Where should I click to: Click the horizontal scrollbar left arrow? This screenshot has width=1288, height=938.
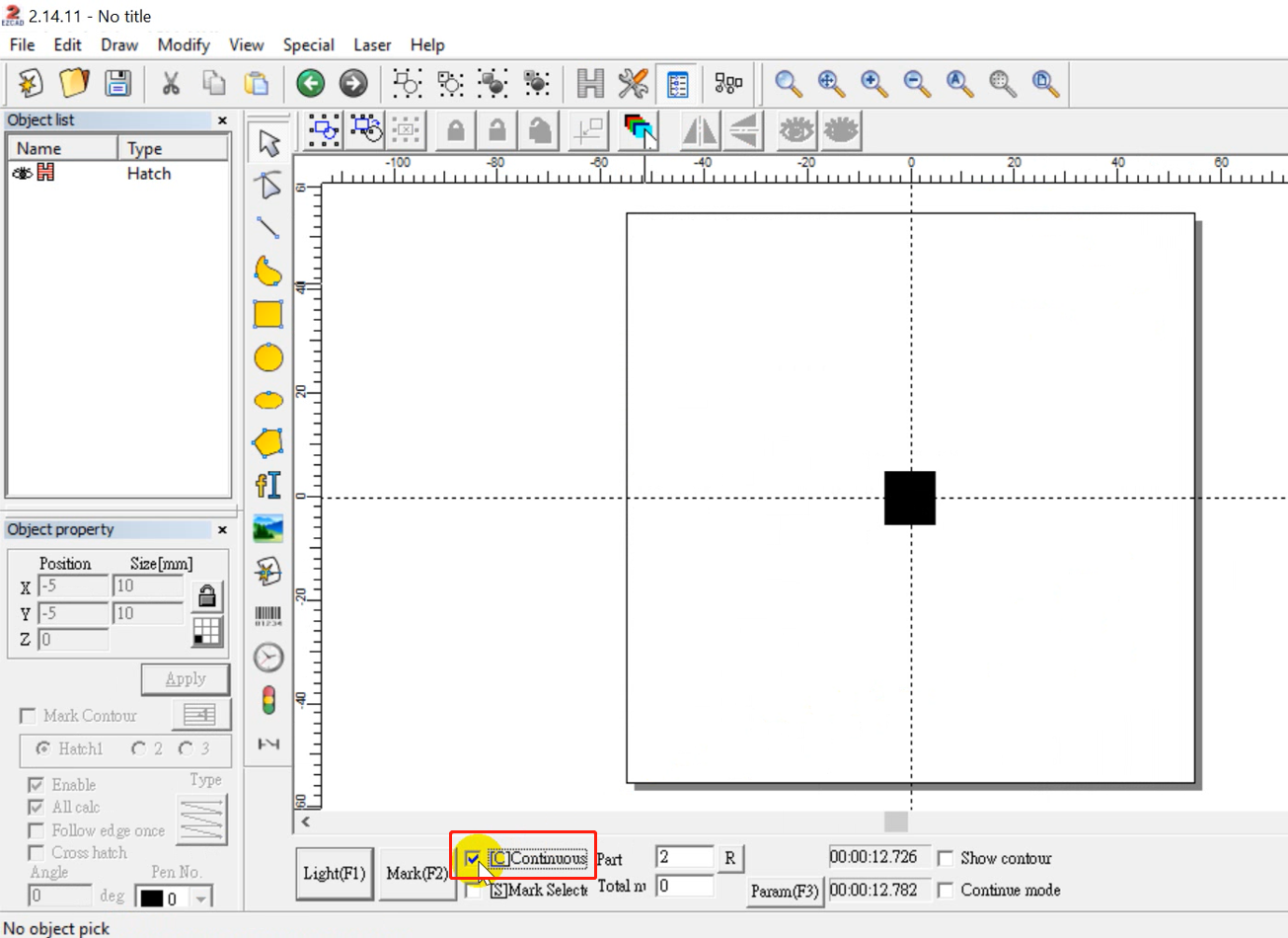click(x=306, y=821)
